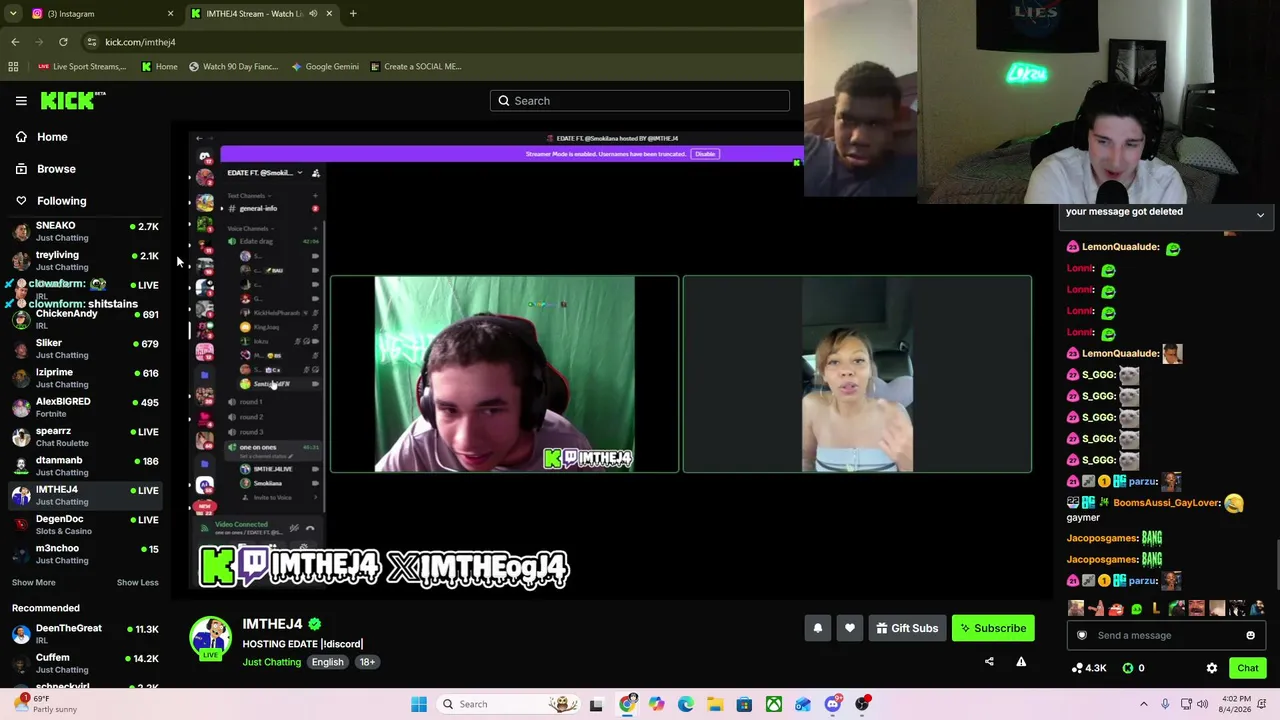Subscribe to IMTHEJ4 channel
The image size is (1280, 720).
pyautogui.click(x=993, y=628)
